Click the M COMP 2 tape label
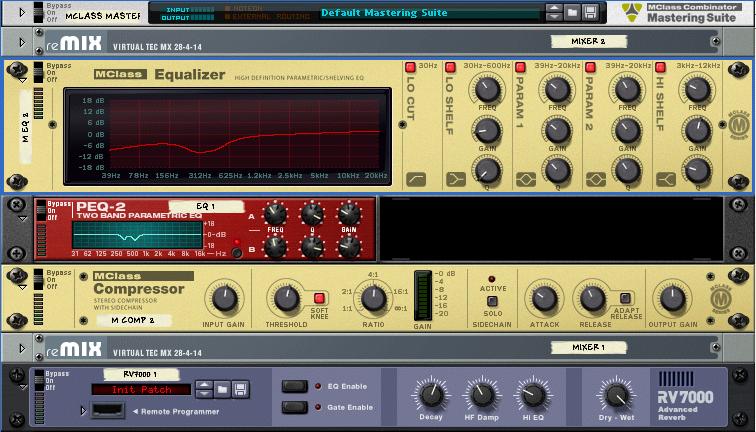Screen dimensions: 756x432 pos(134,320)
